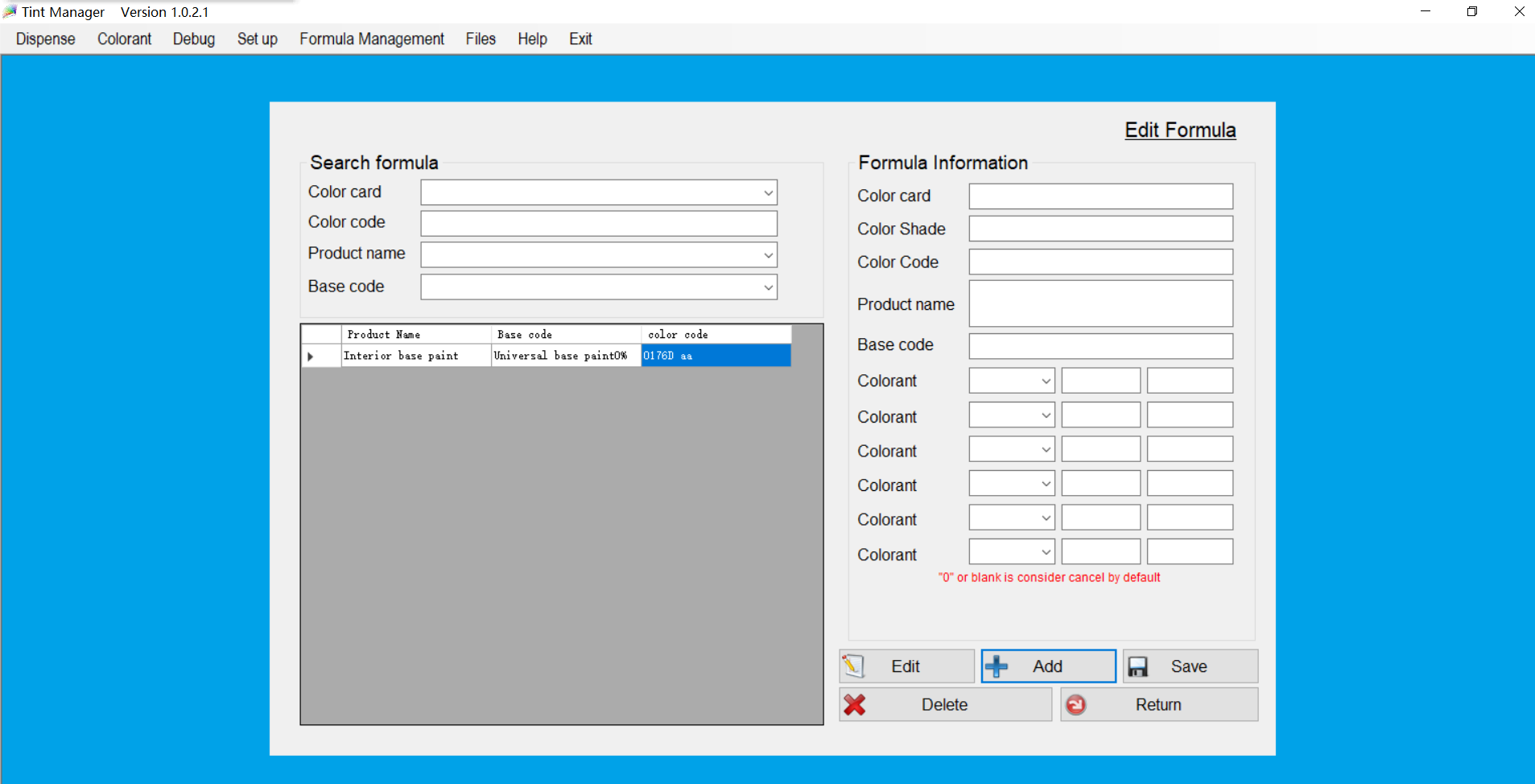This screenshot has width=1535, height=784.
Task: Restore down the Tint Manager window
Action: (1472, 11)
